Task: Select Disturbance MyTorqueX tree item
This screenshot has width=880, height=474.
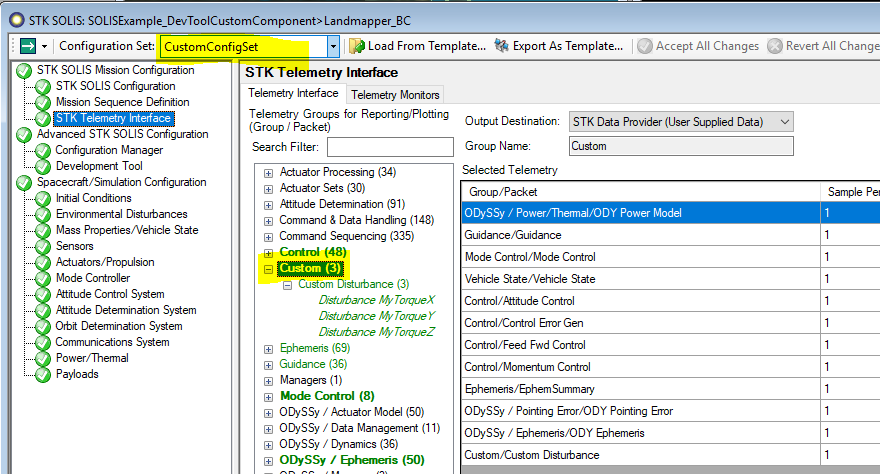Action: (377, 300)
